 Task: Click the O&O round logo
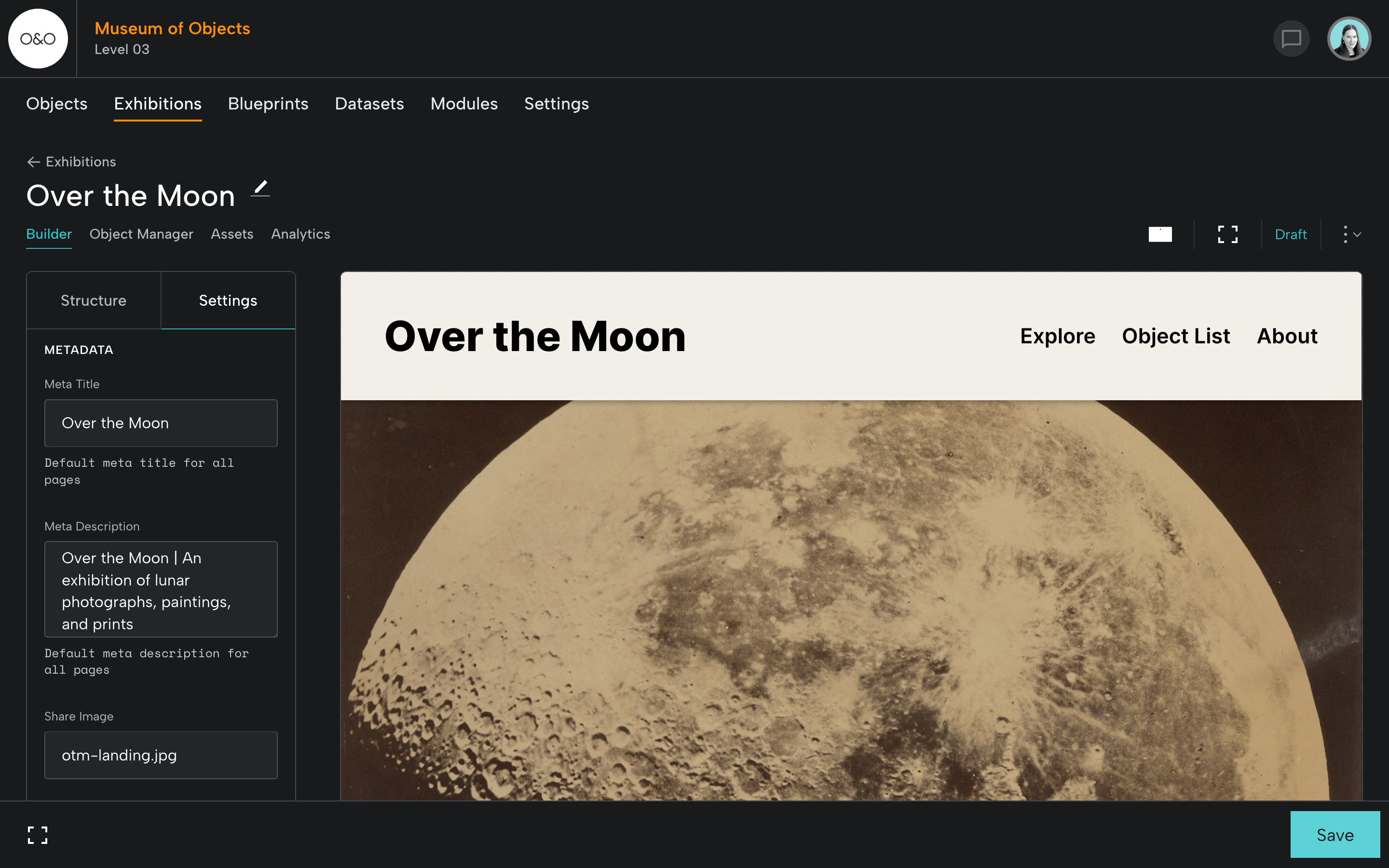pyautogui.click(x=38, y=39)
